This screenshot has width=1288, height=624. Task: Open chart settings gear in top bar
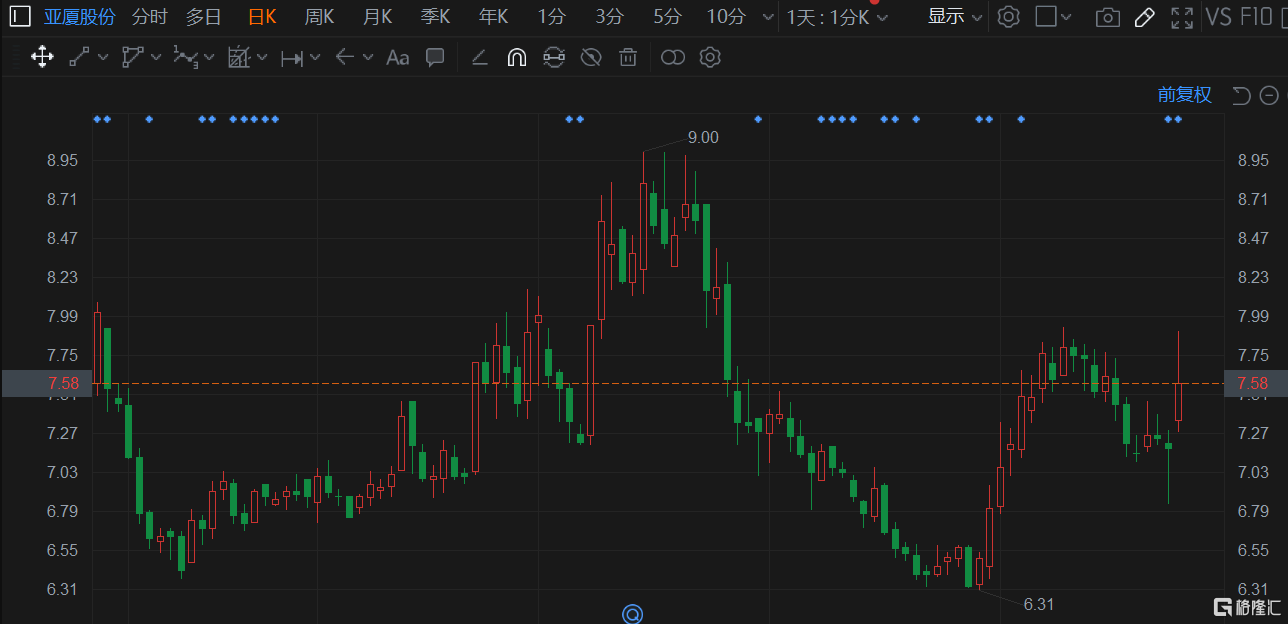1009,16
